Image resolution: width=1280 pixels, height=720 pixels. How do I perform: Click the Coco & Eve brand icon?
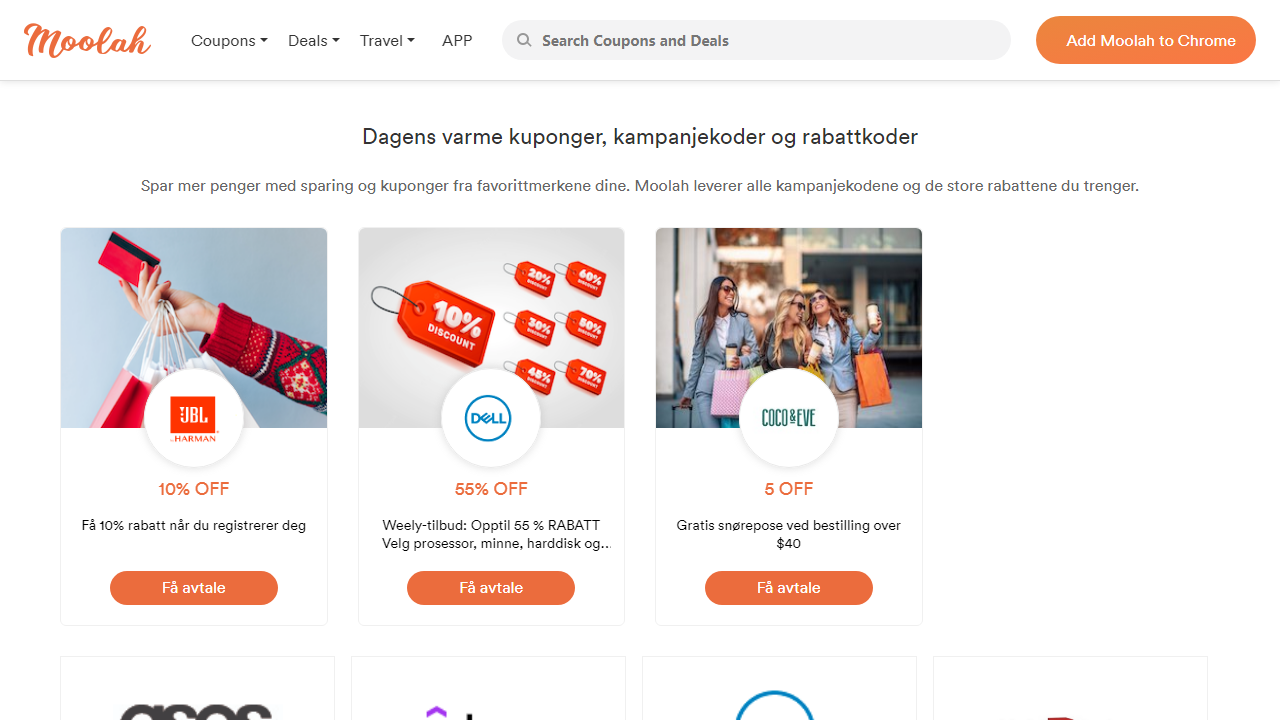pyautogui.click(x=788, y=417)
